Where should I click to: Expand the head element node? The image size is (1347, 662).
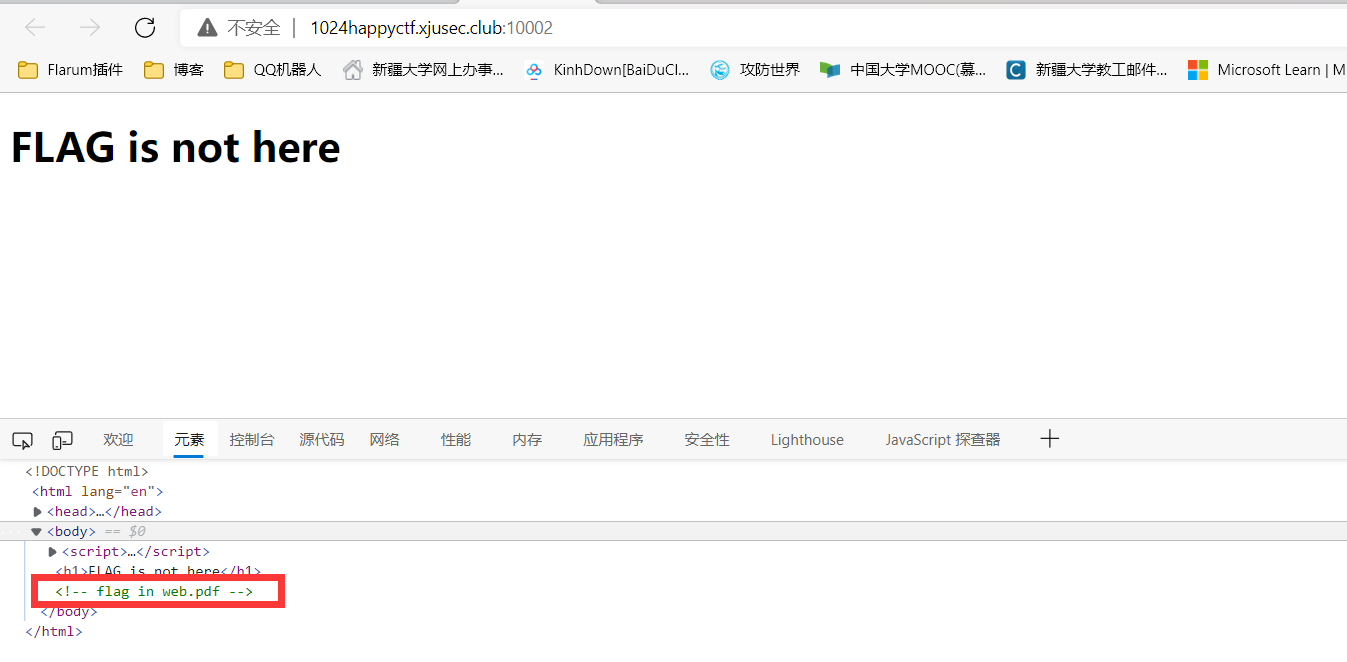pos(38,512)
